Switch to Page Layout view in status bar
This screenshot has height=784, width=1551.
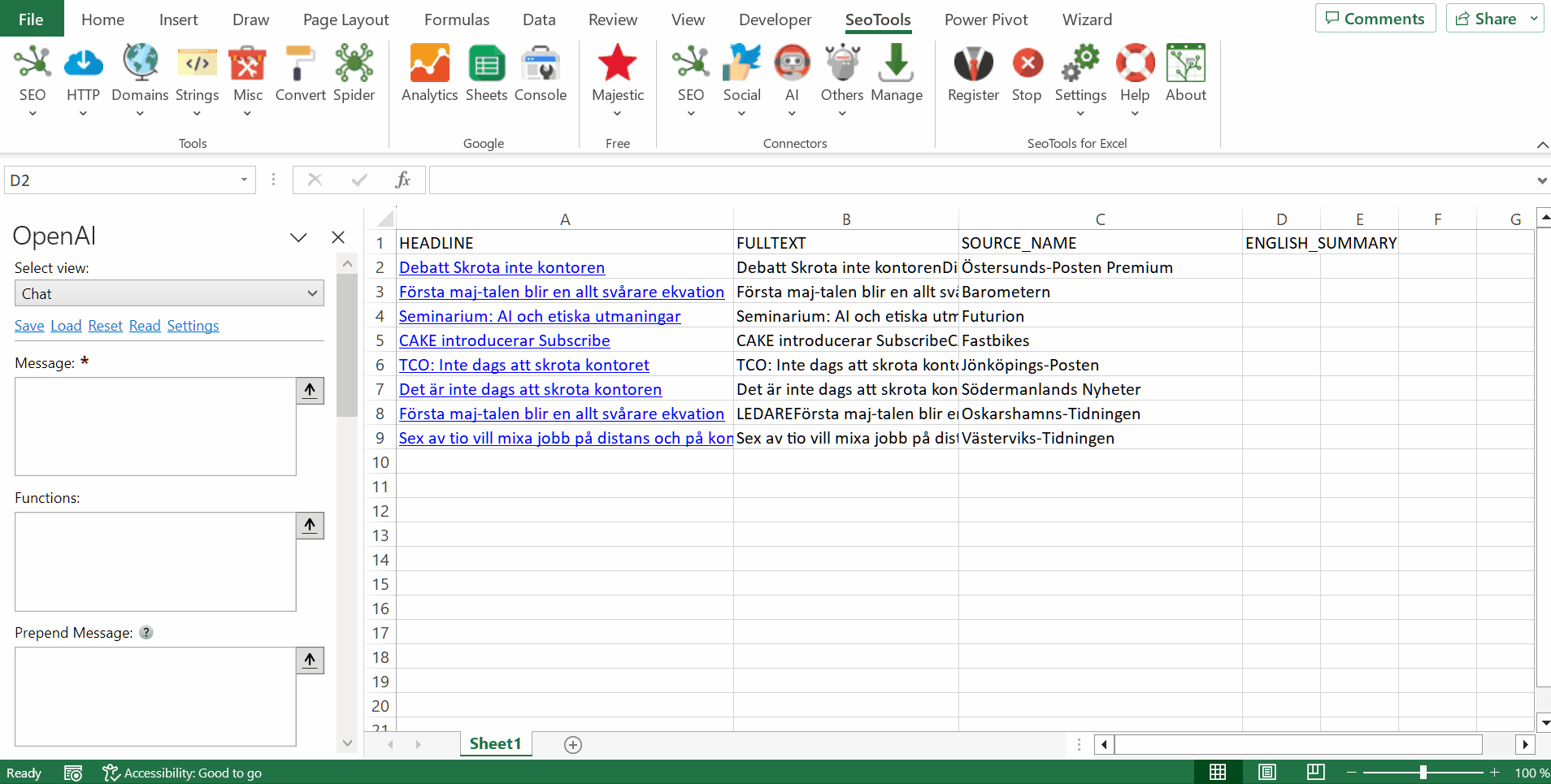1267,773
